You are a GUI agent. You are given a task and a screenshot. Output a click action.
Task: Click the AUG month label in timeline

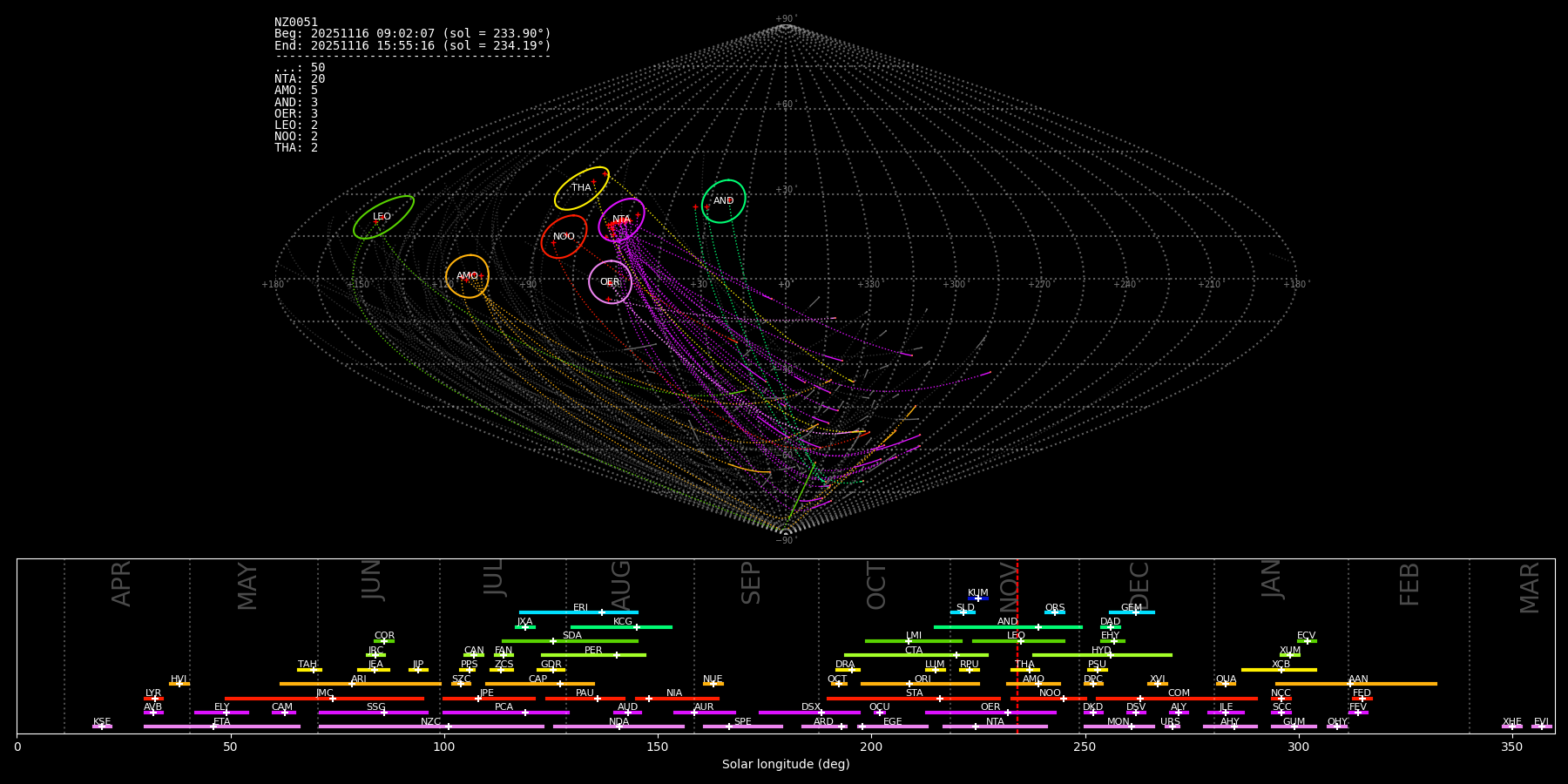(x=621, y=584)
